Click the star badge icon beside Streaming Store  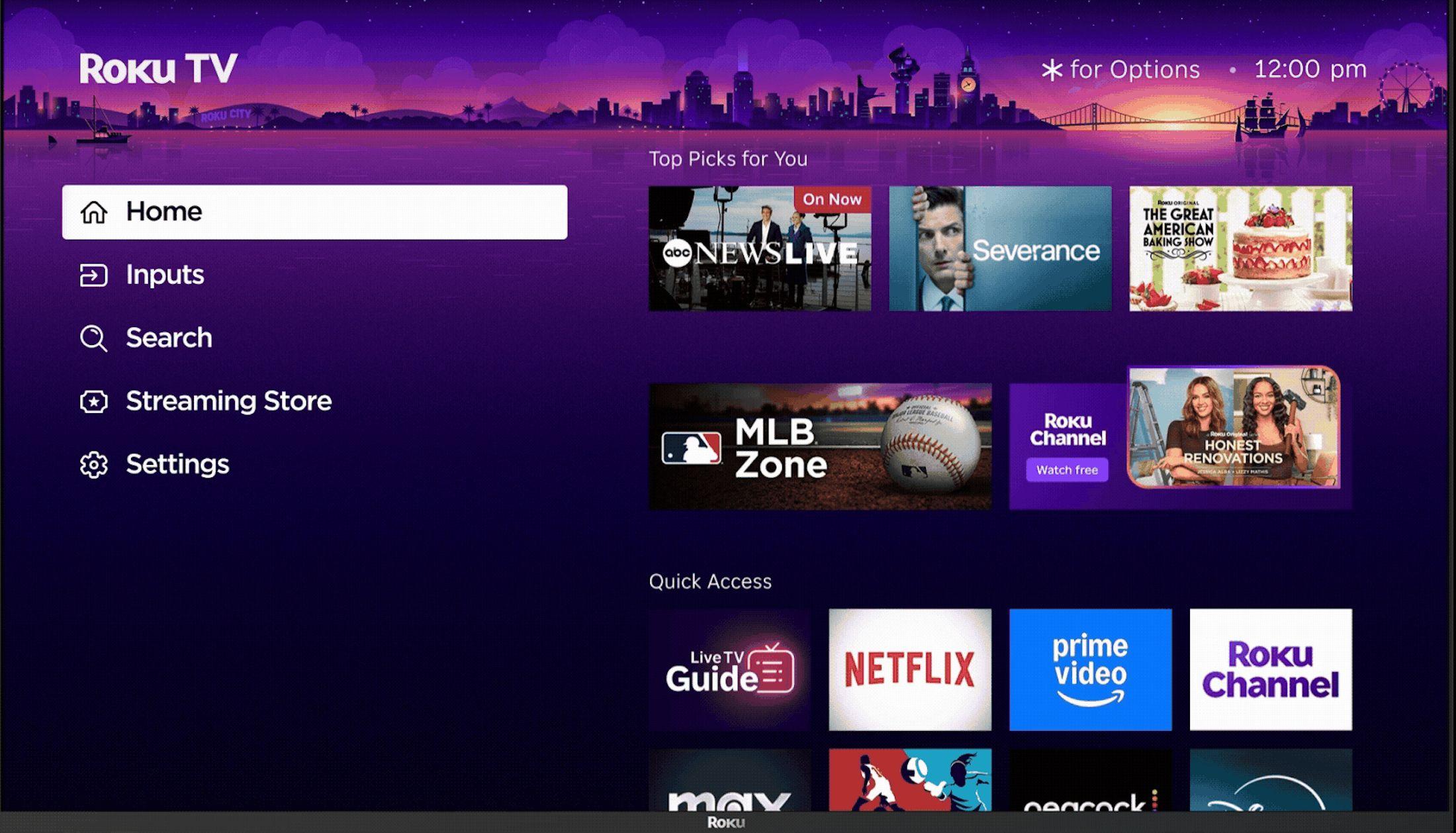coord(93,401)
